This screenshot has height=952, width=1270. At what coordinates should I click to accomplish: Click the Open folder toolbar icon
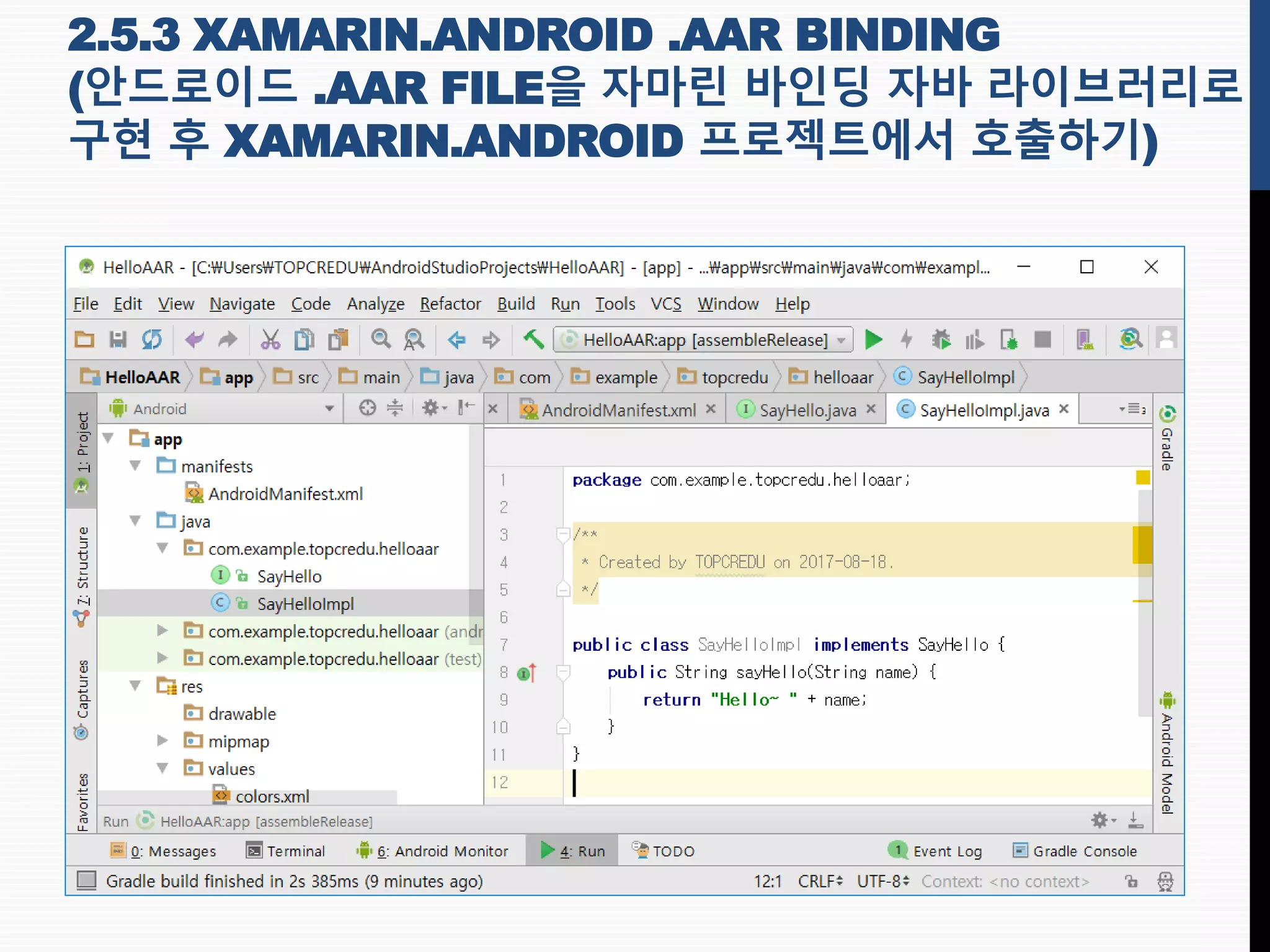pos(85,340)
